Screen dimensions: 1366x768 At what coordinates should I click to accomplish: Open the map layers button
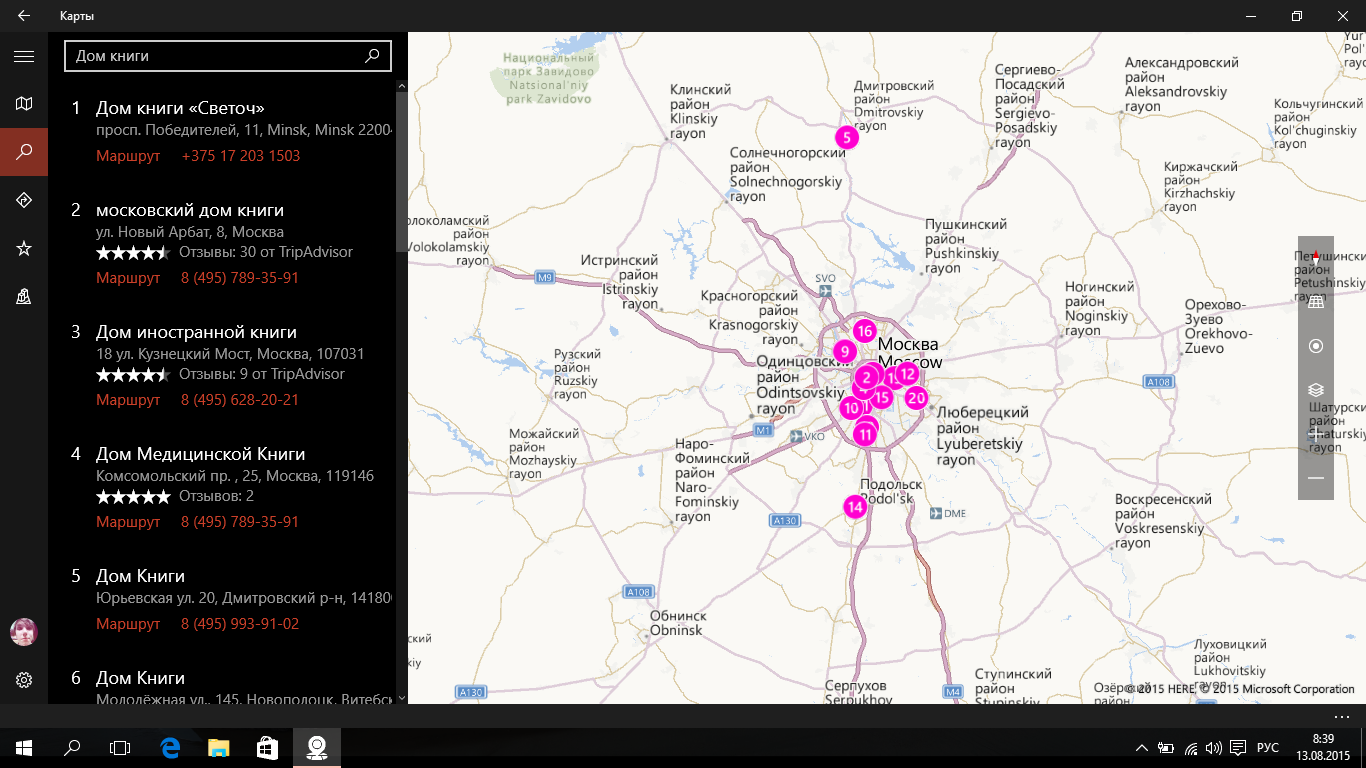(x=1316, y=390)
